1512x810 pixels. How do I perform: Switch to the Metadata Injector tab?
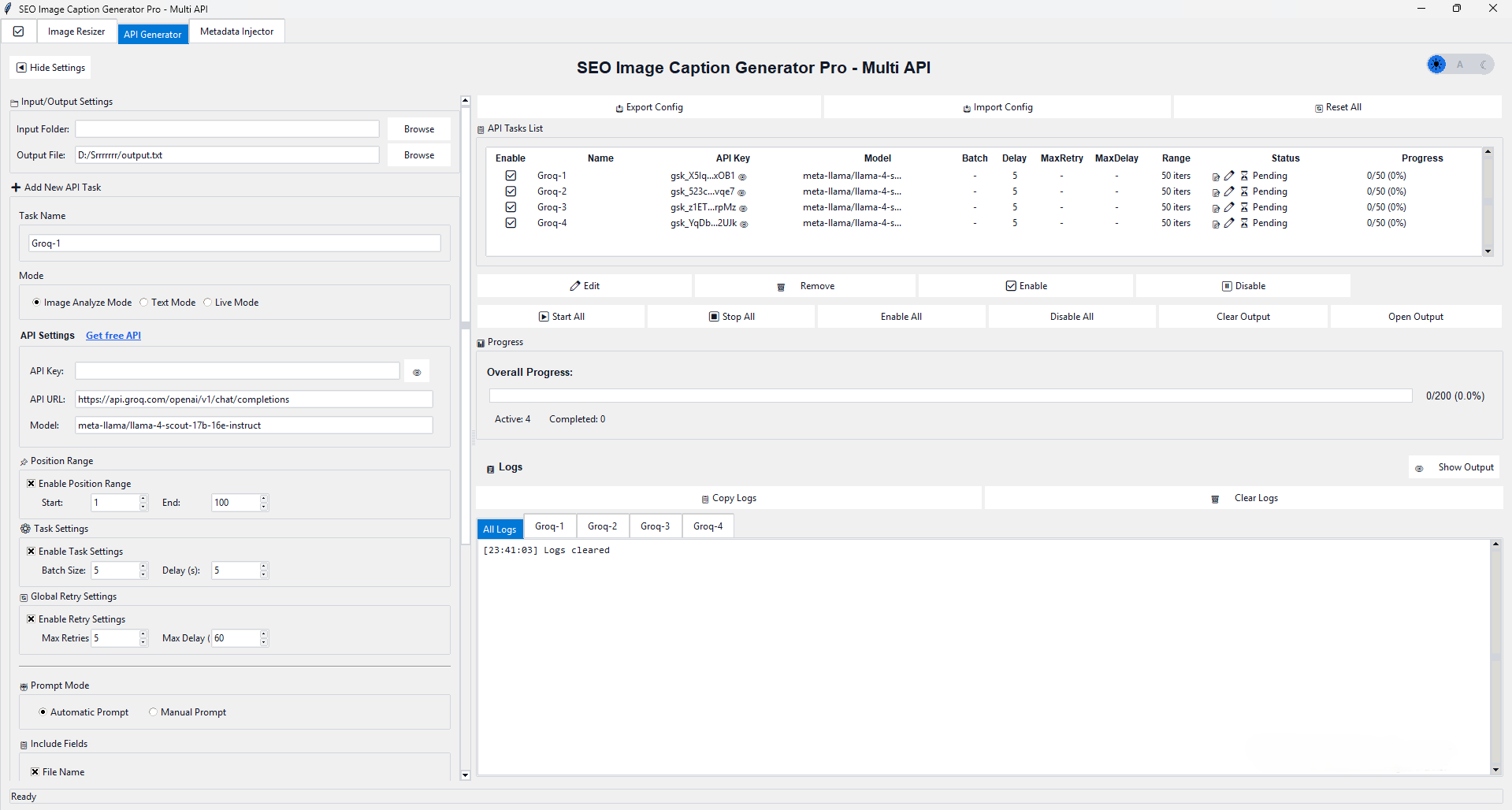point(236,31)
